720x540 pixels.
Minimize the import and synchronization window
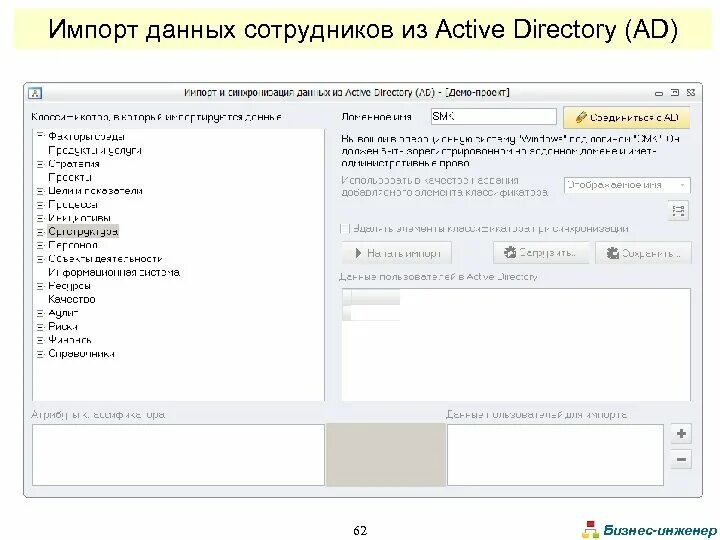[659, 93]
